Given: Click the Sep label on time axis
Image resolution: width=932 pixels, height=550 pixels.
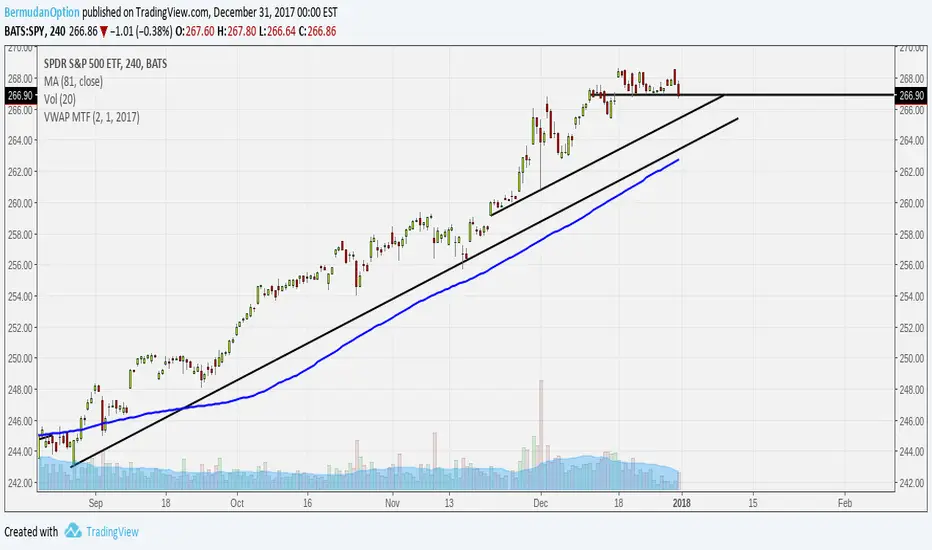Looking at the screenshot, I should click(x=96, y=503).
